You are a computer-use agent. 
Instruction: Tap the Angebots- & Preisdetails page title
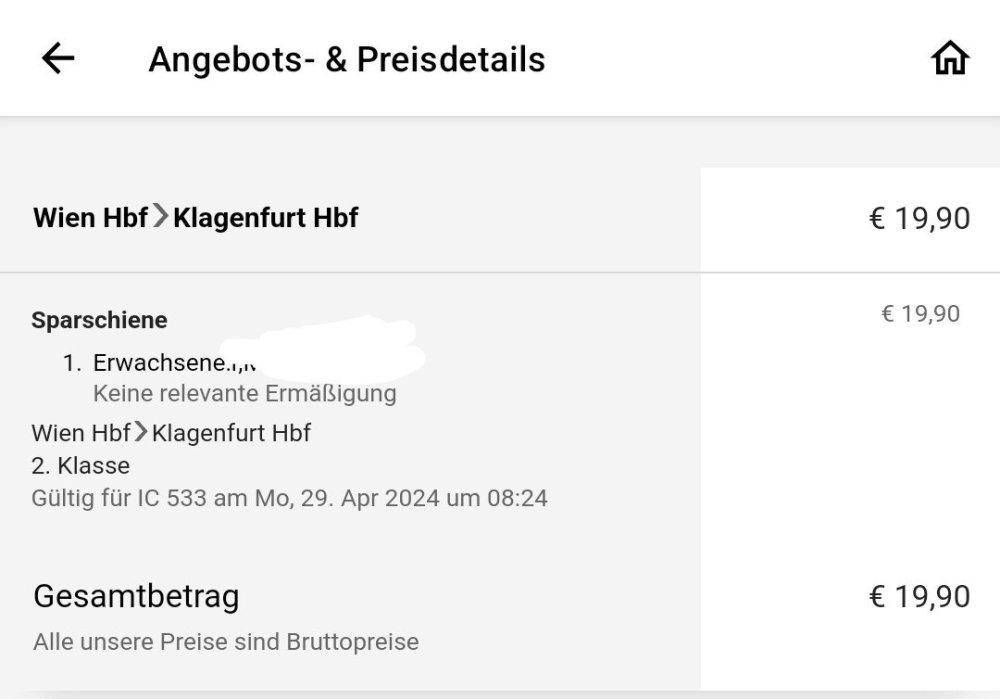pos(346,60)
